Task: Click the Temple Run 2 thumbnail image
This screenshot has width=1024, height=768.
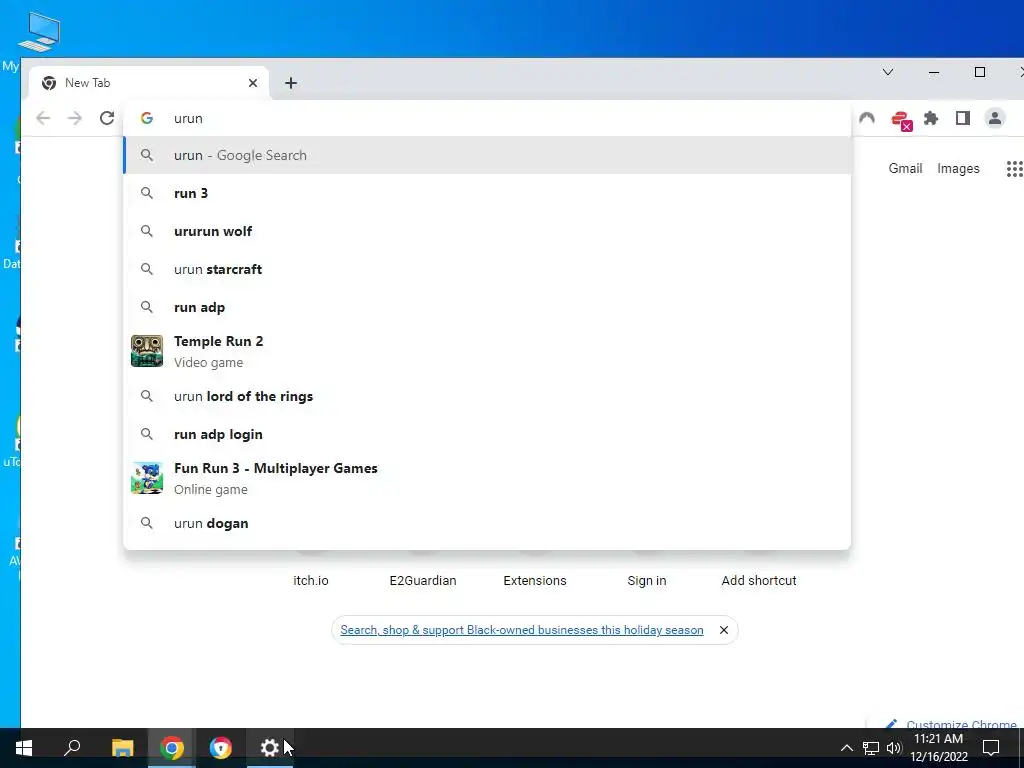Action: pyautogui.click(x=147, y=351)
